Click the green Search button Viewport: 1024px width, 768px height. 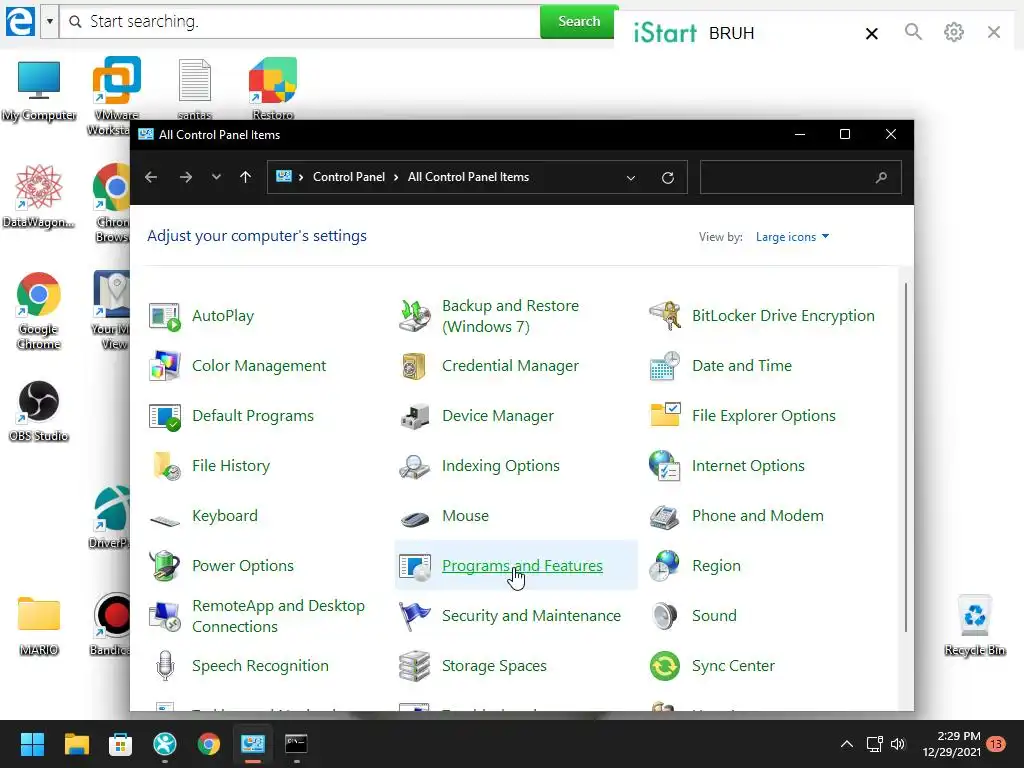click(x=579, y=22)
